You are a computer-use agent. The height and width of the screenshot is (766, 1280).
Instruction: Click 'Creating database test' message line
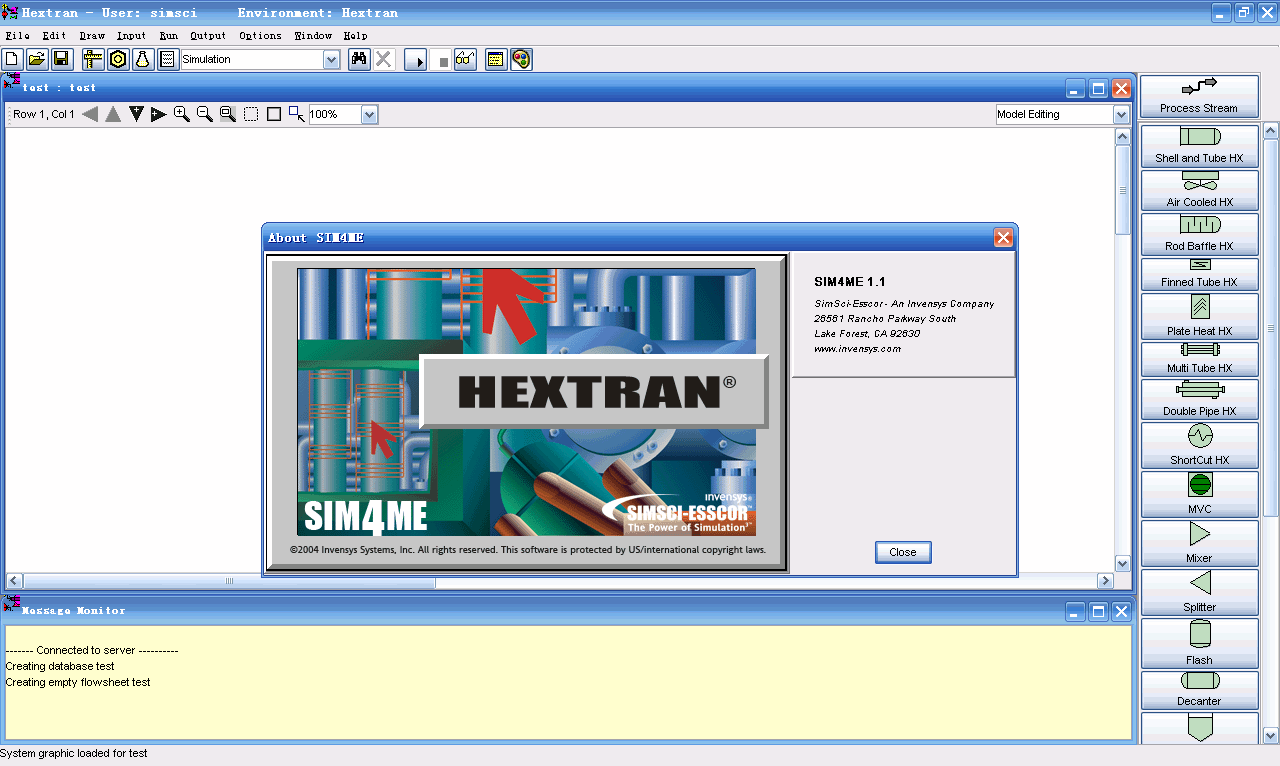pyautogui.click(x=60, y=666)
